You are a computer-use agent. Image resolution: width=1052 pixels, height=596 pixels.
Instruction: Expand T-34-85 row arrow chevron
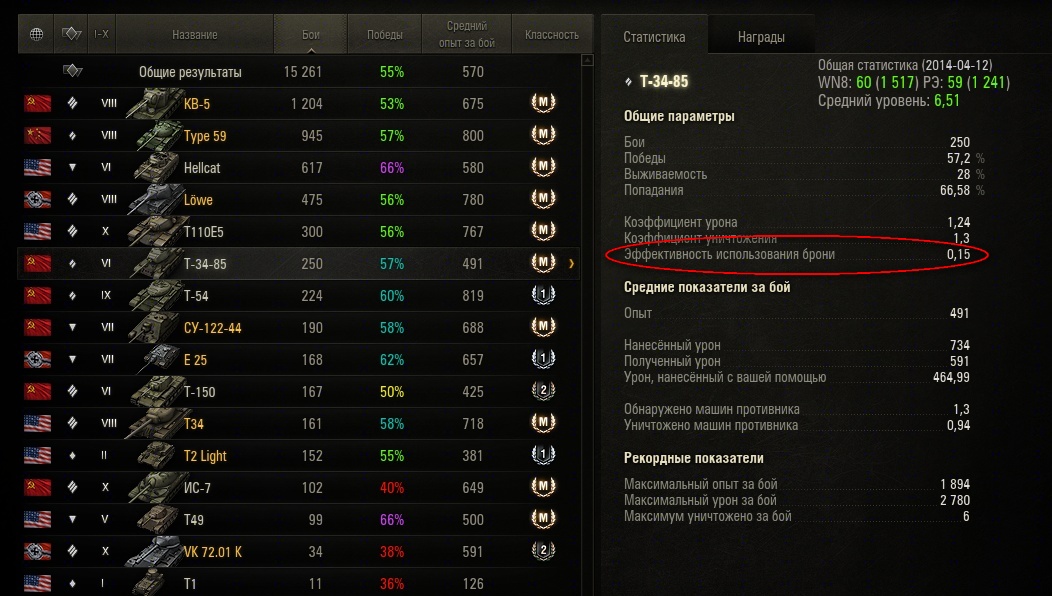[x=571, y=264]
